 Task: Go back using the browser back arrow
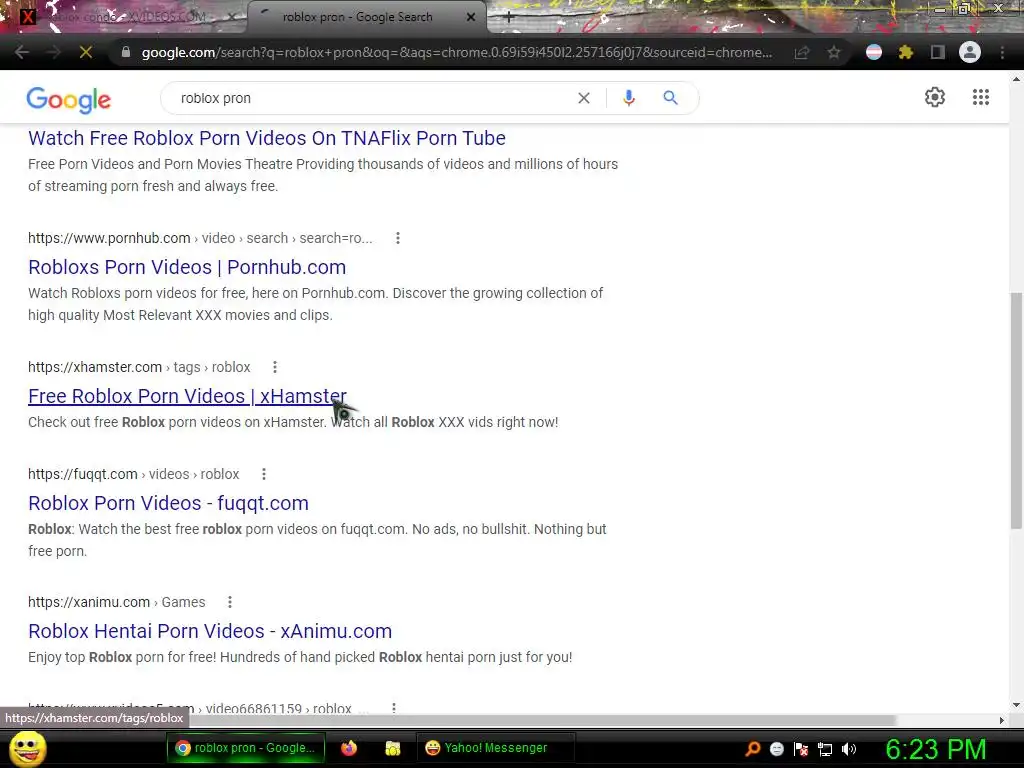coord(22,52)
